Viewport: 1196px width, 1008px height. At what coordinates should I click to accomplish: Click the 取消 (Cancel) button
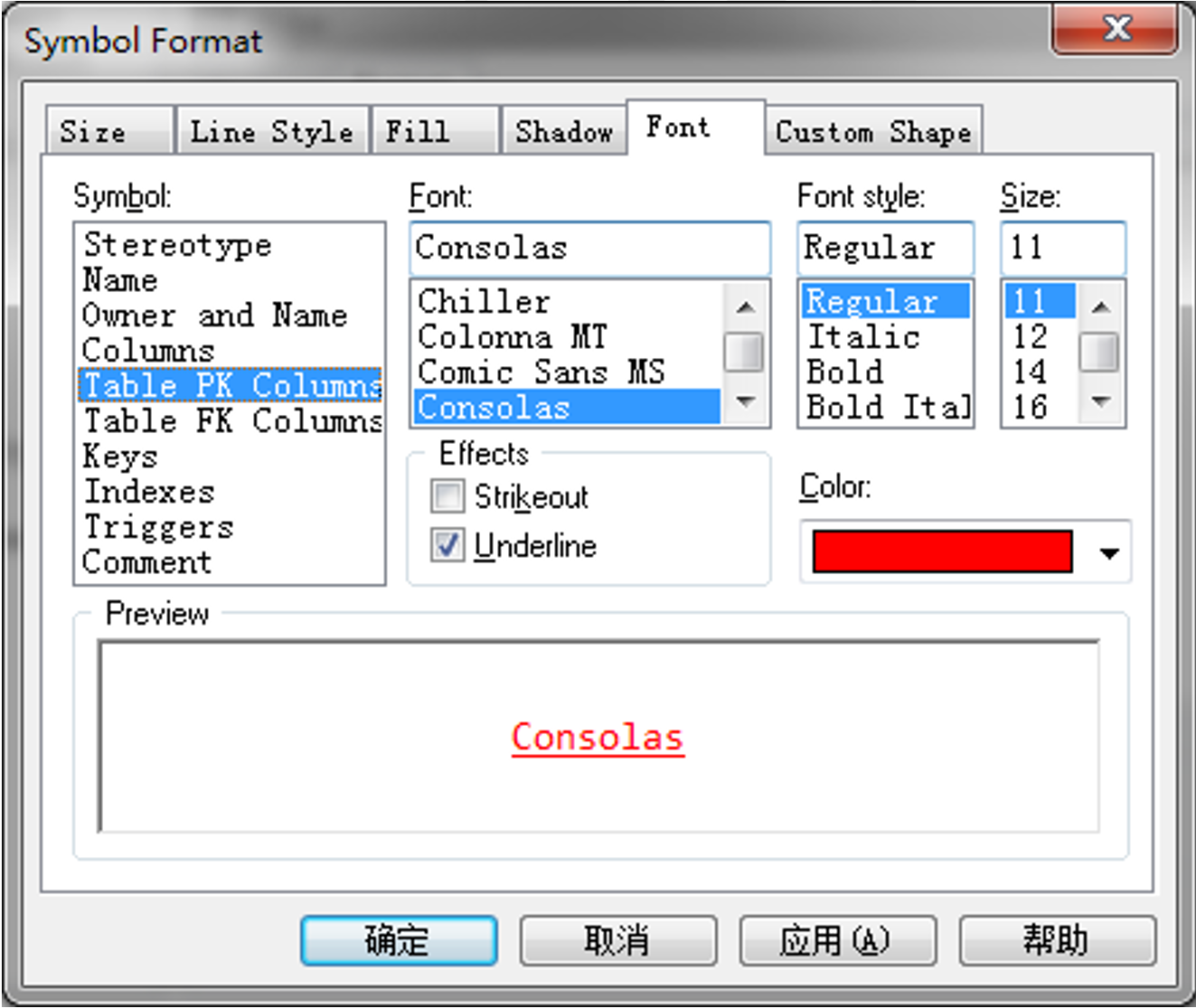[618, 940]
